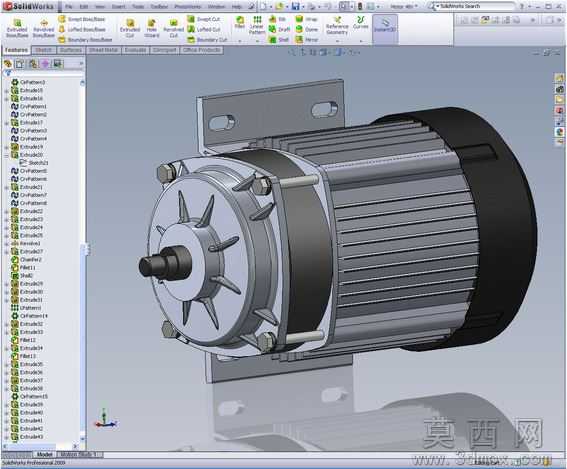The height and width of the screenshot is (469, 567).
Task: Open the Edit menu
Action: (84, 7)
